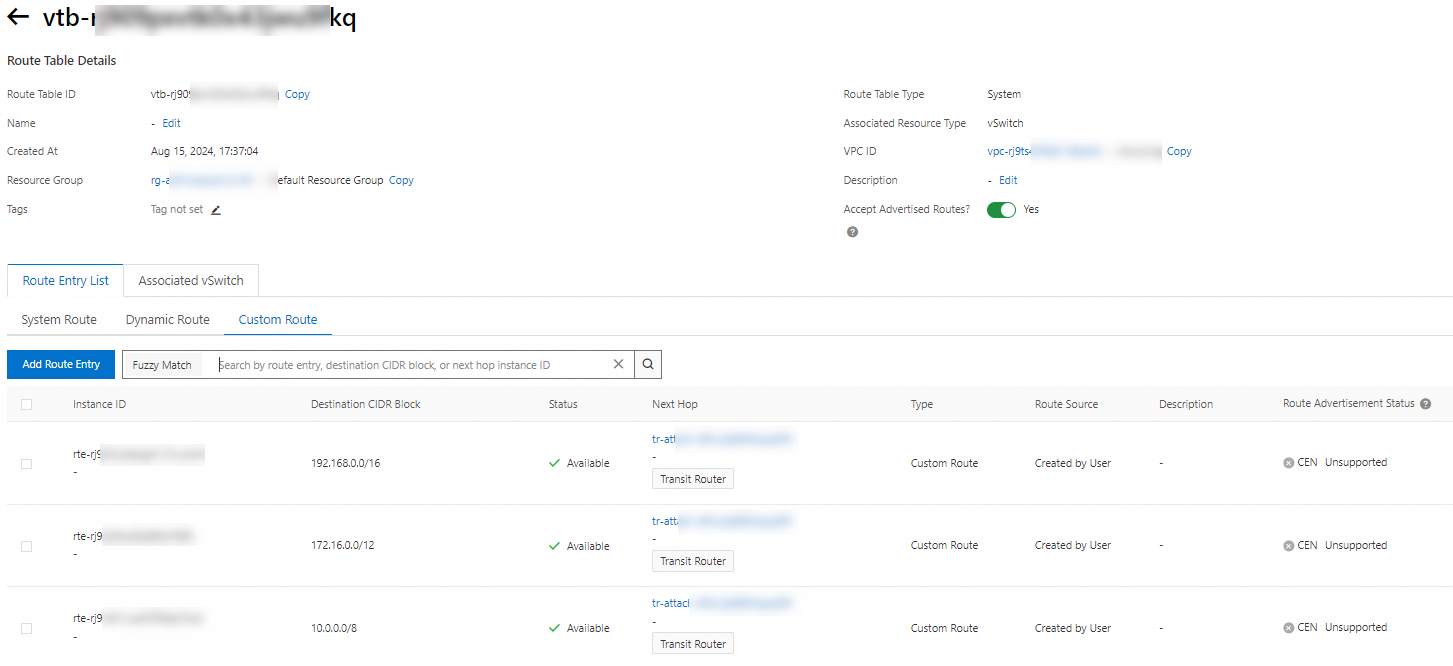Toggle Accept Advertised Routes switch
1453x666 pixels.
[1001, 210]
